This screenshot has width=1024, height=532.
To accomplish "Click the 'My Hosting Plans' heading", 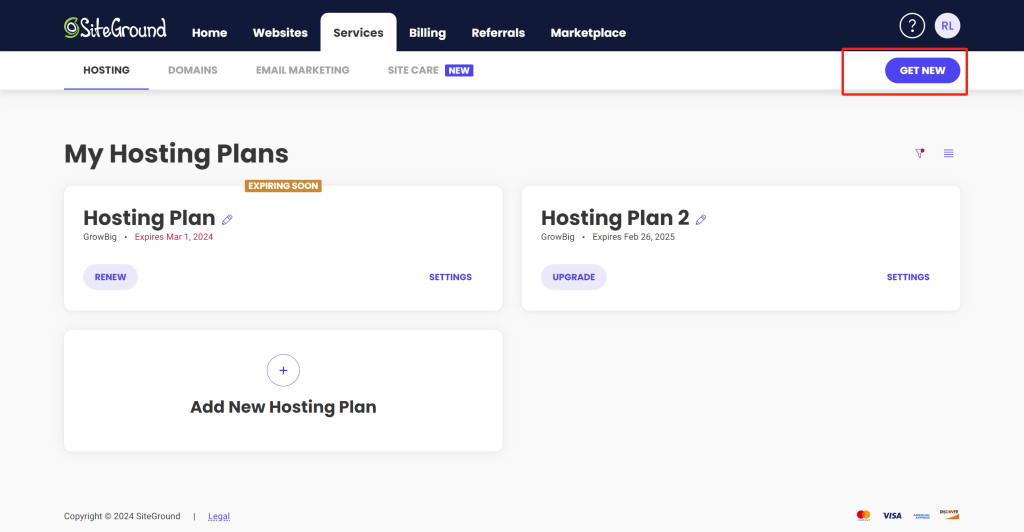I will (176, 154).
